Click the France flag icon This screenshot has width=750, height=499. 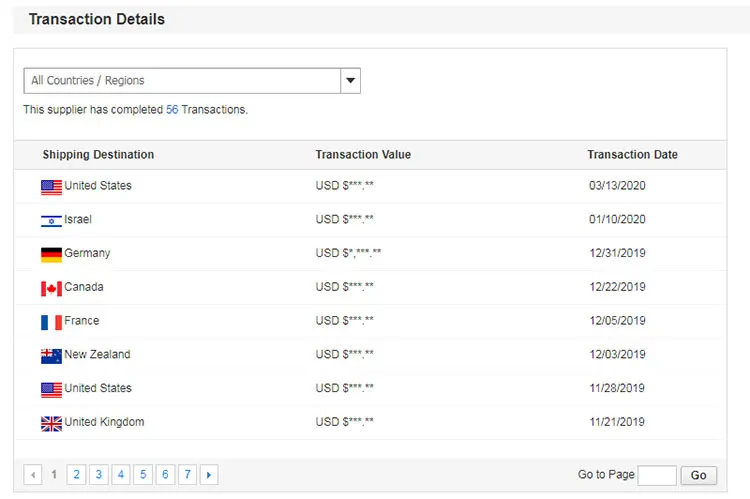click(x=51, y=322)
